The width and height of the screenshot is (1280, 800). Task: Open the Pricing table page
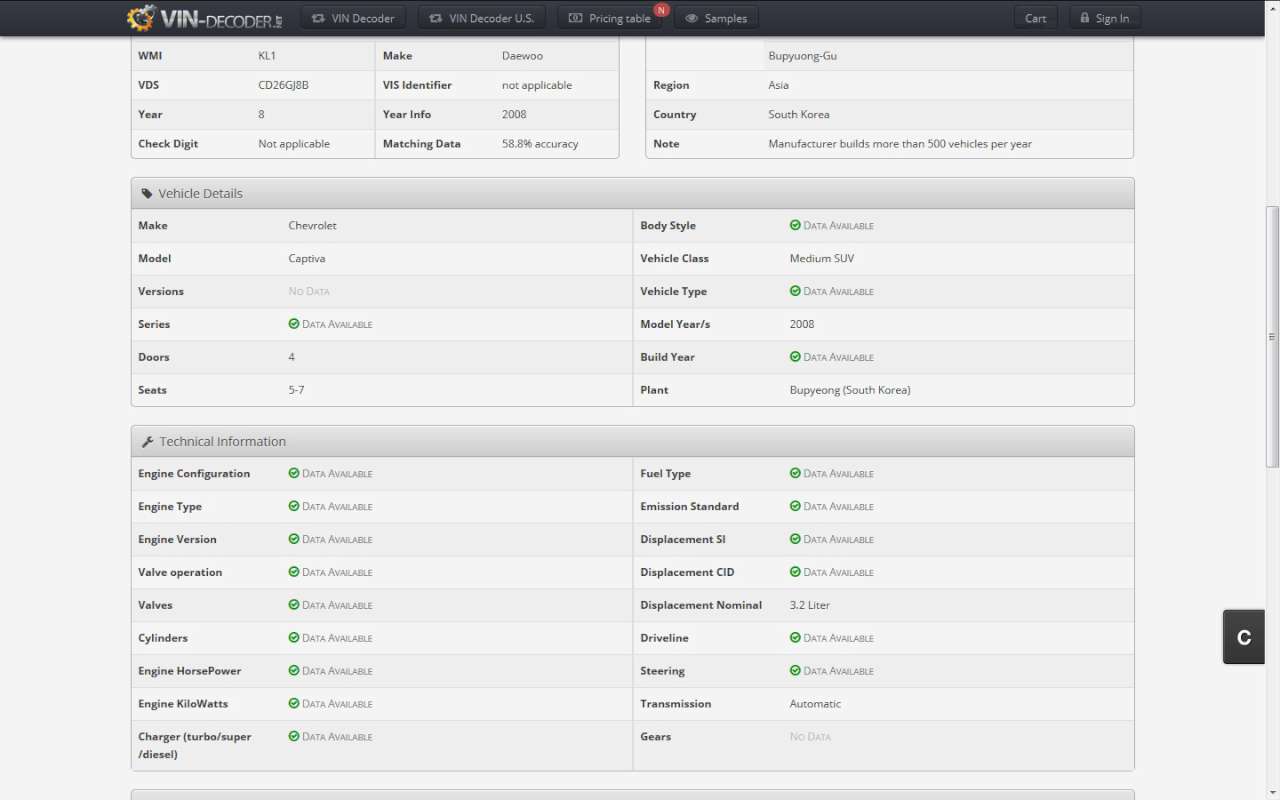(x=610, y=18)
